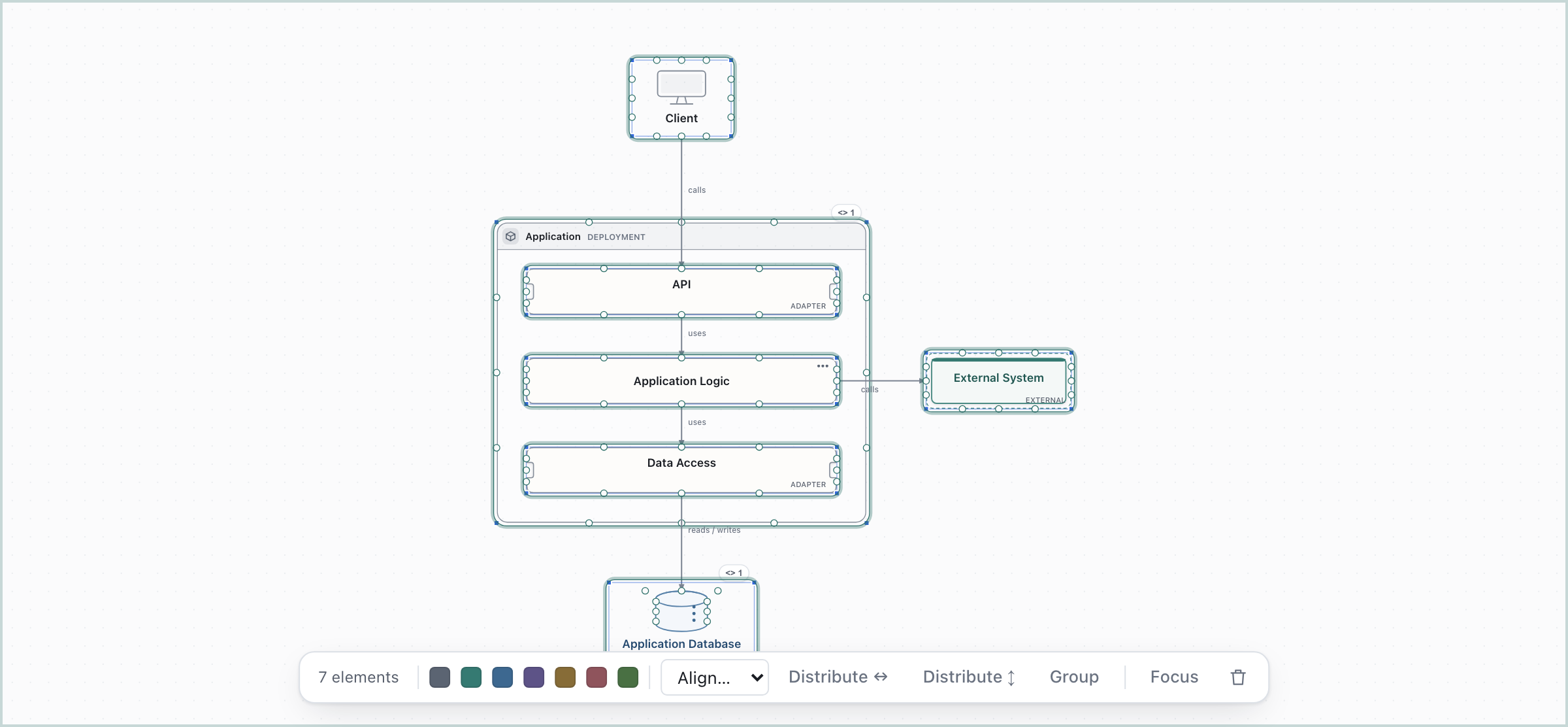Select the Data Access adapter node

coord(681,470)
